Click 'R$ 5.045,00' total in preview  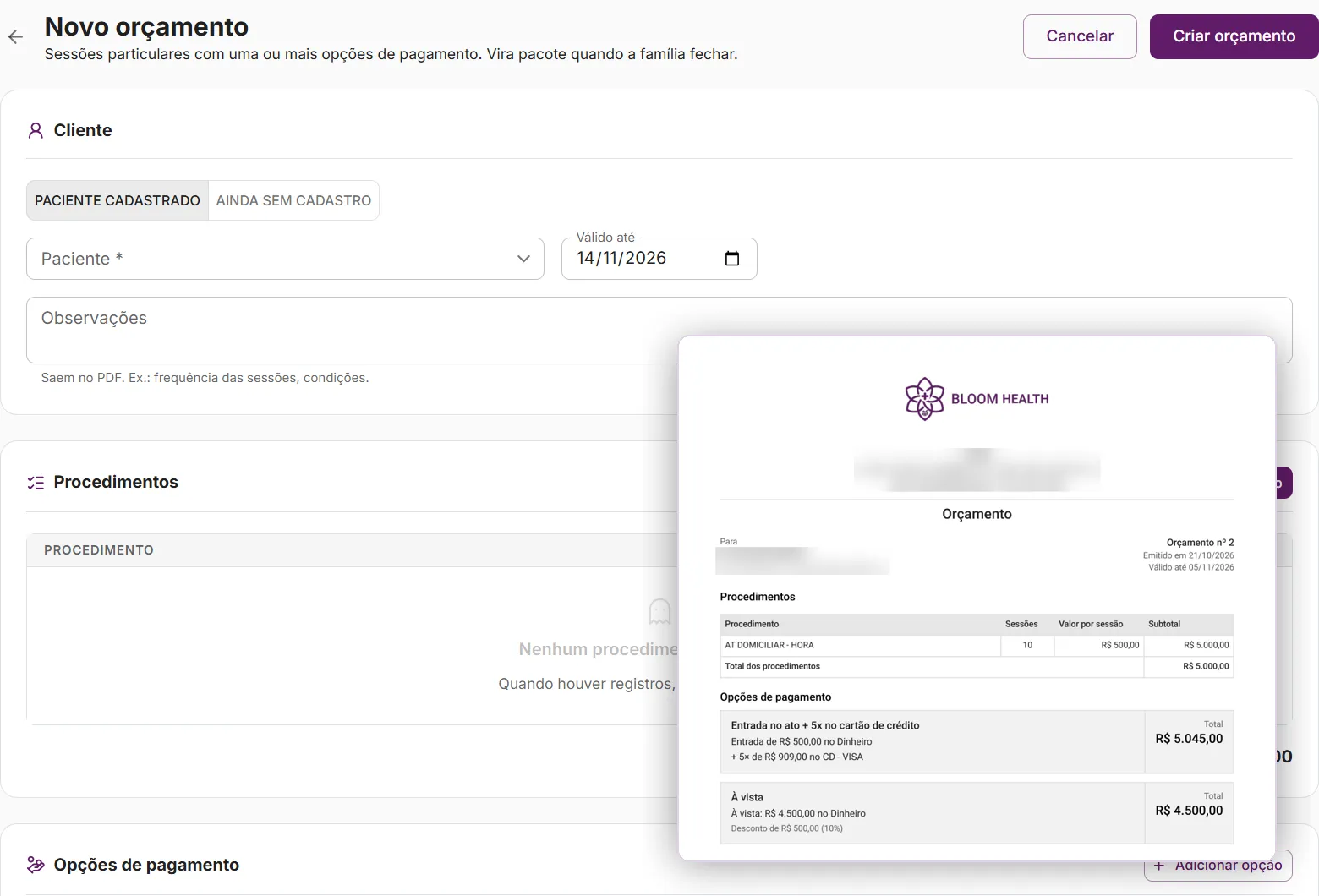point(1189,739)
